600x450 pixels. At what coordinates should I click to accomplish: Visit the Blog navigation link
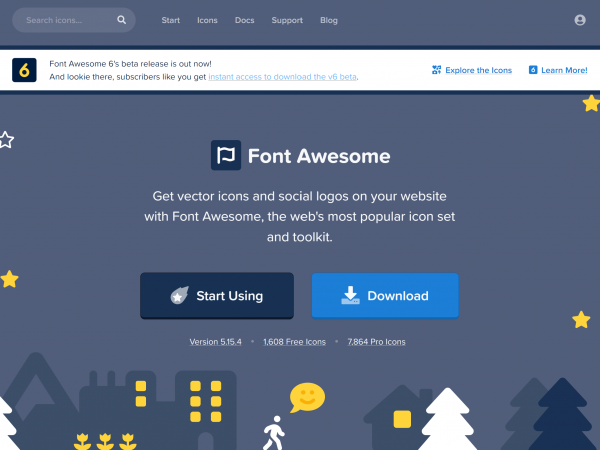(329, 20)
